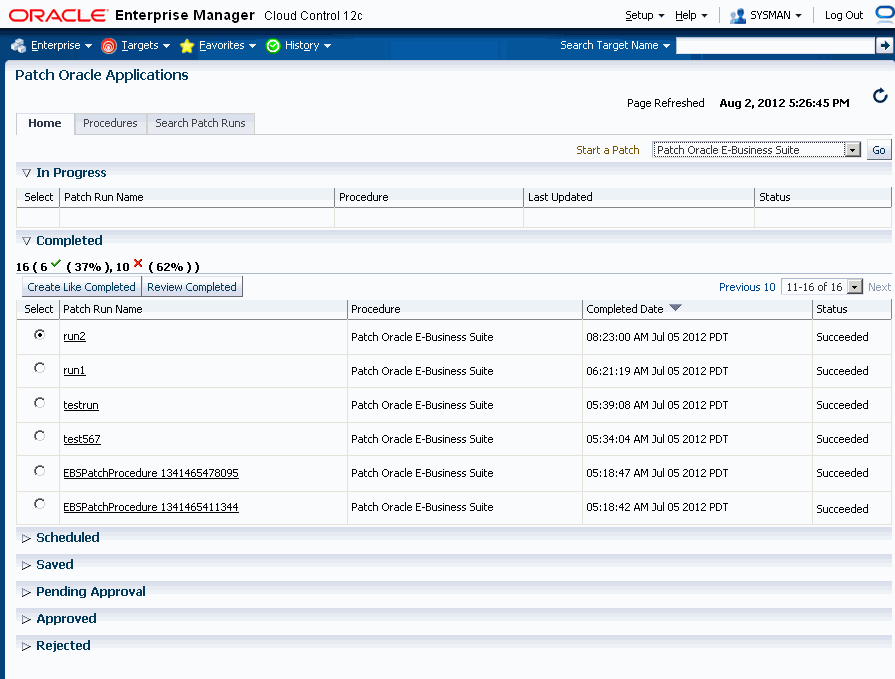Click the Favorites star icon
Image resolution: width=895 pixels, height=679 pixels.
coord(187,46)
